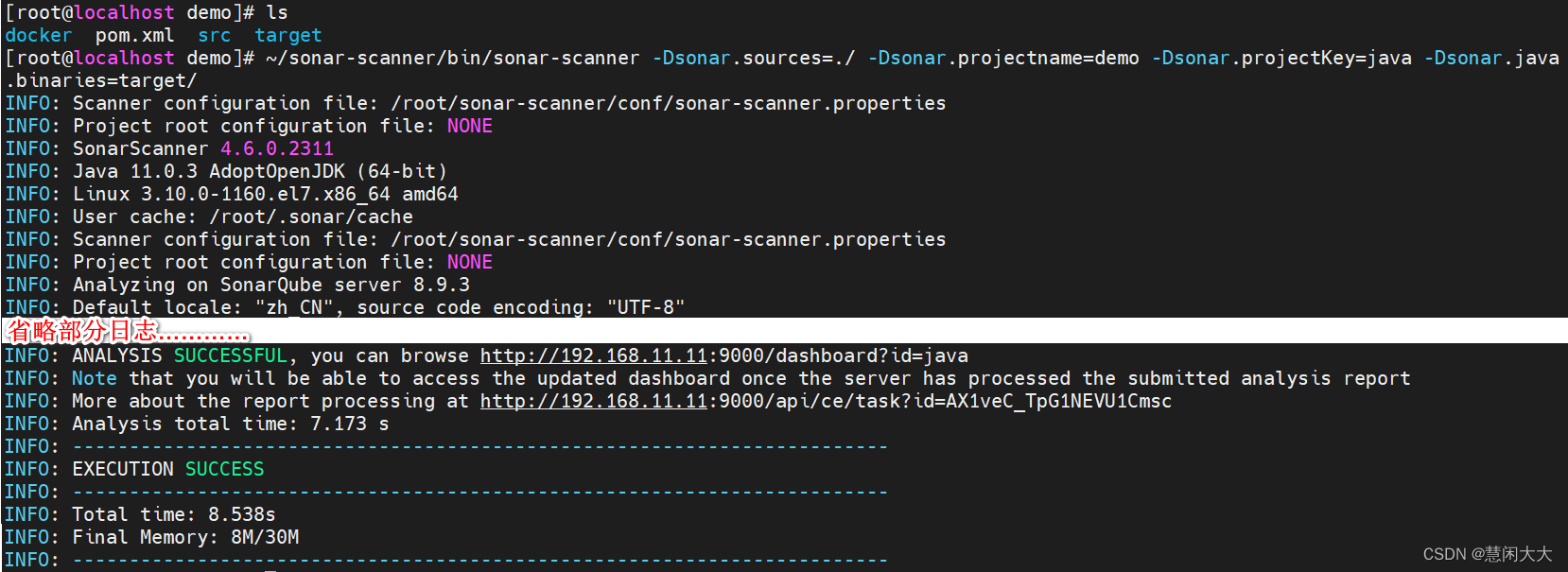This screenshot has height=572, width=1568.
Task: Select the src directory name
Action: point(214,36)
